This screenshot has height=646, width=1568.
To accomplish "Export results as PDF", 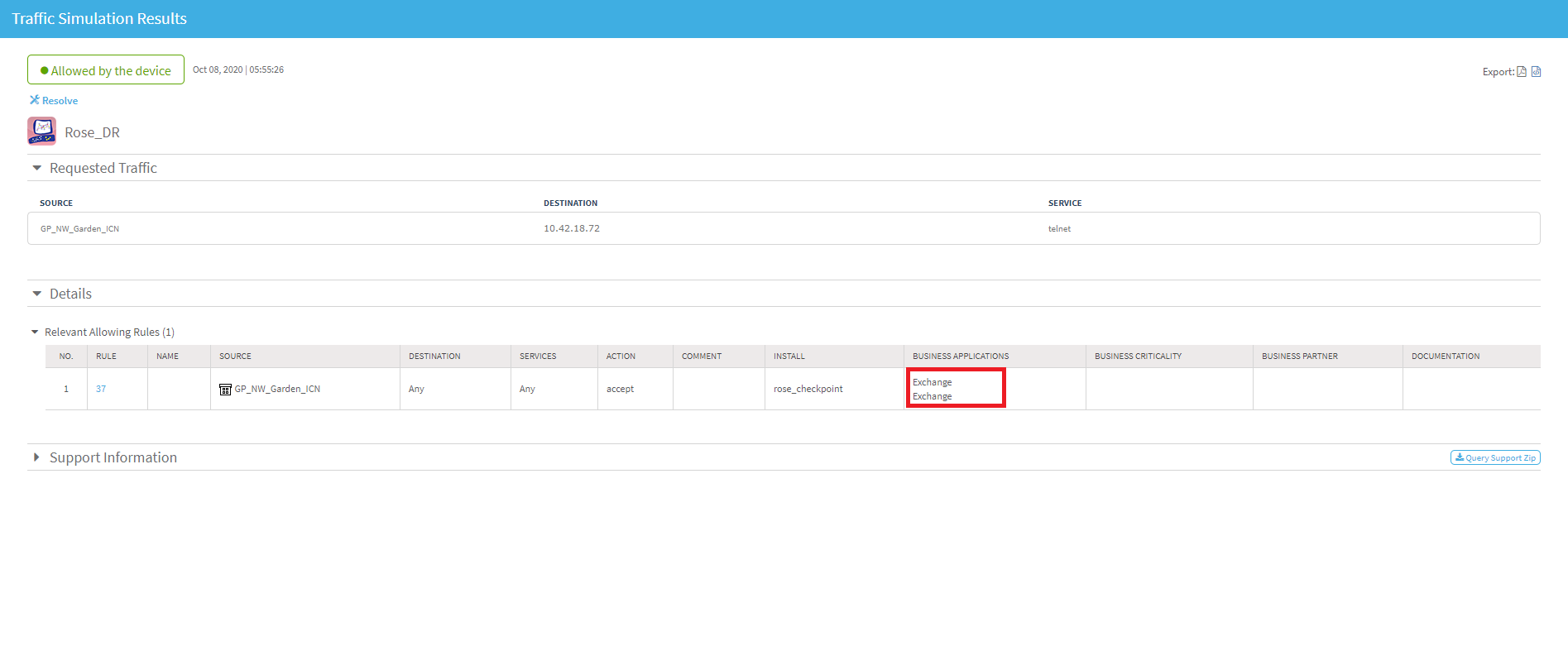I will (1521, 72).
